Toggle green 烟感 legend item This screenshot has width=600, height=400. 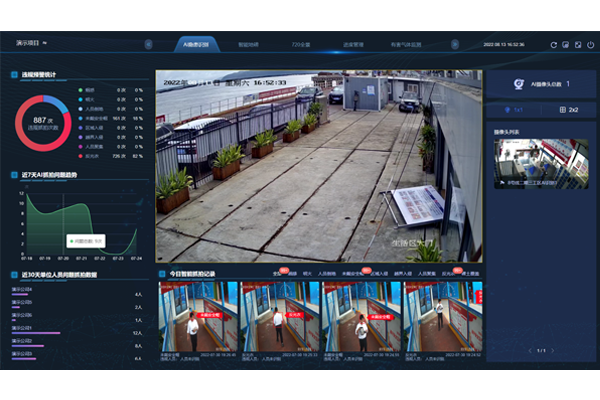coord(110,90)
